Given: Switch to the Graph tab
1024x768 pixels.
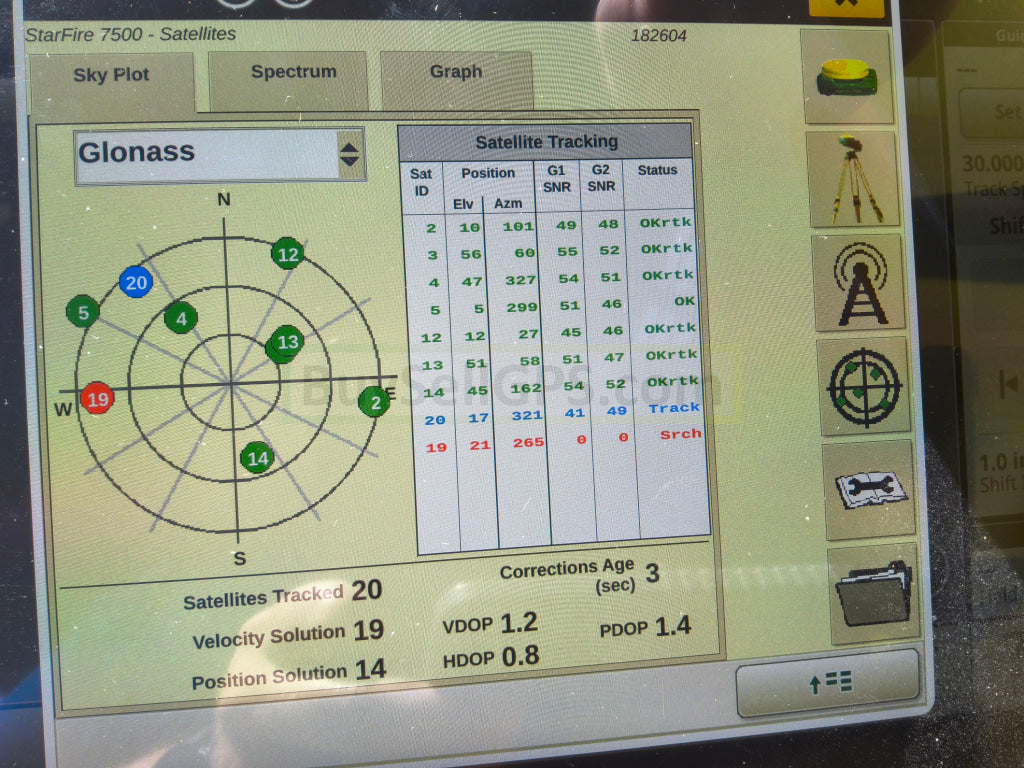Looking at the screenshot, I should [455, 73].
